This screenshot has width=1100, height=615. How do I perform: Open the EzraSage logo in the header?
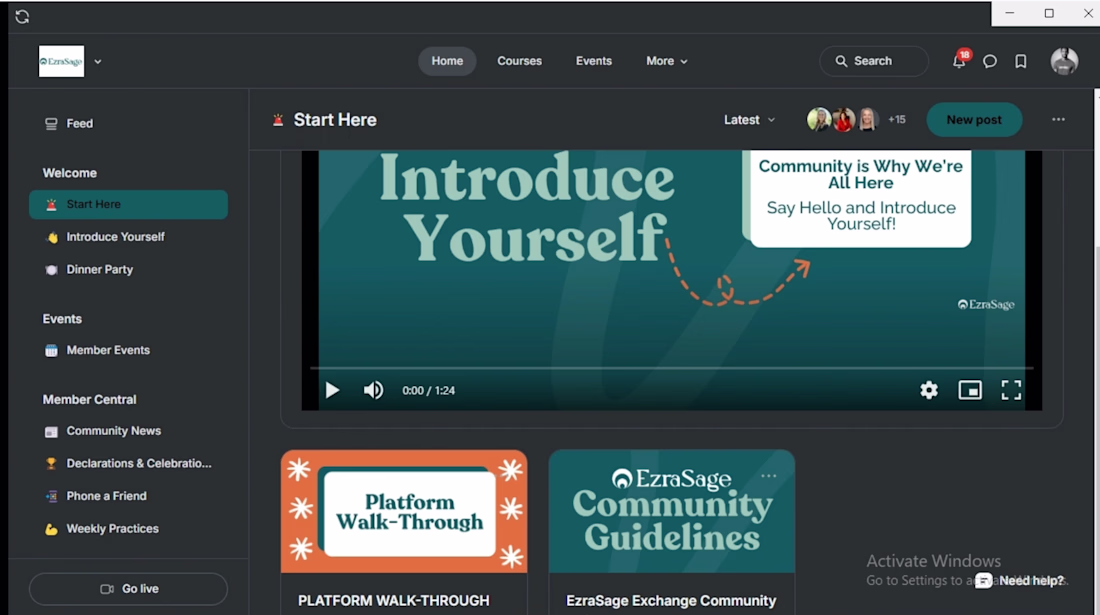point(62,61)
